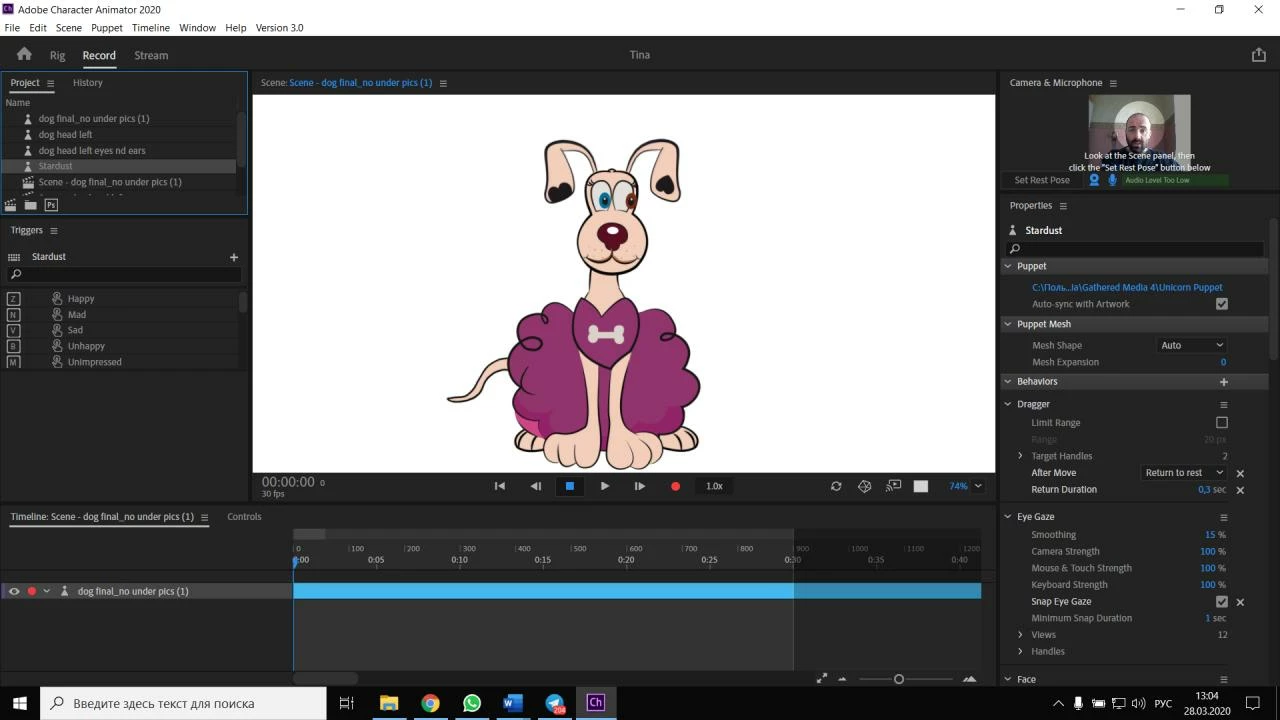Open the Eye Gaze behavior options menu
Screen dimensions: 1280x720
pyautogui.click(x=1223, y=518)
